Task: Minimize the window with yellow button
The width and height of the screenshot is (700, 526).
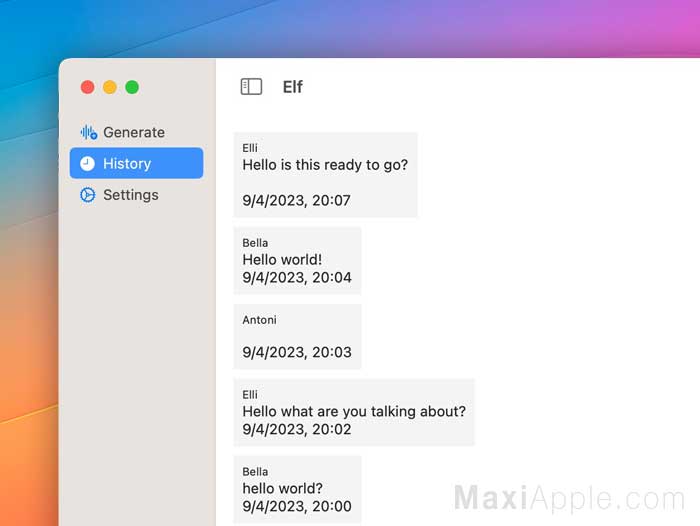Action: (110, 87)
